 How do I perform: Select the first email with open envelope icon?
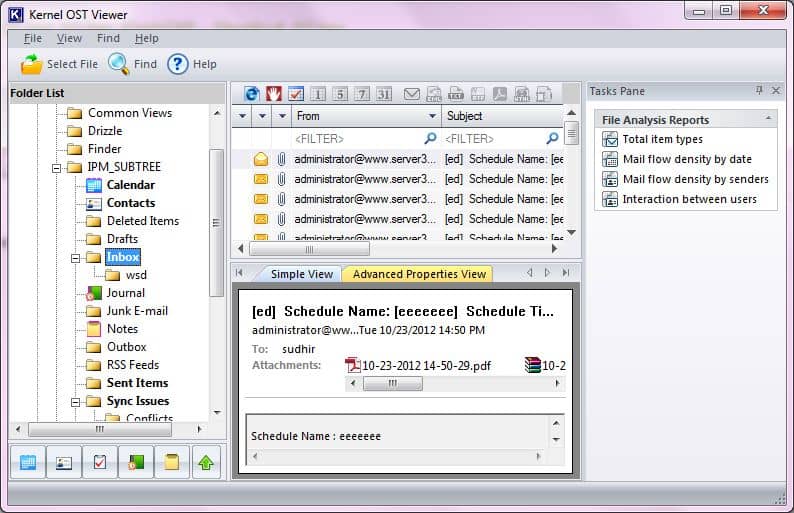pyautogui.click(x=397, y=159)
